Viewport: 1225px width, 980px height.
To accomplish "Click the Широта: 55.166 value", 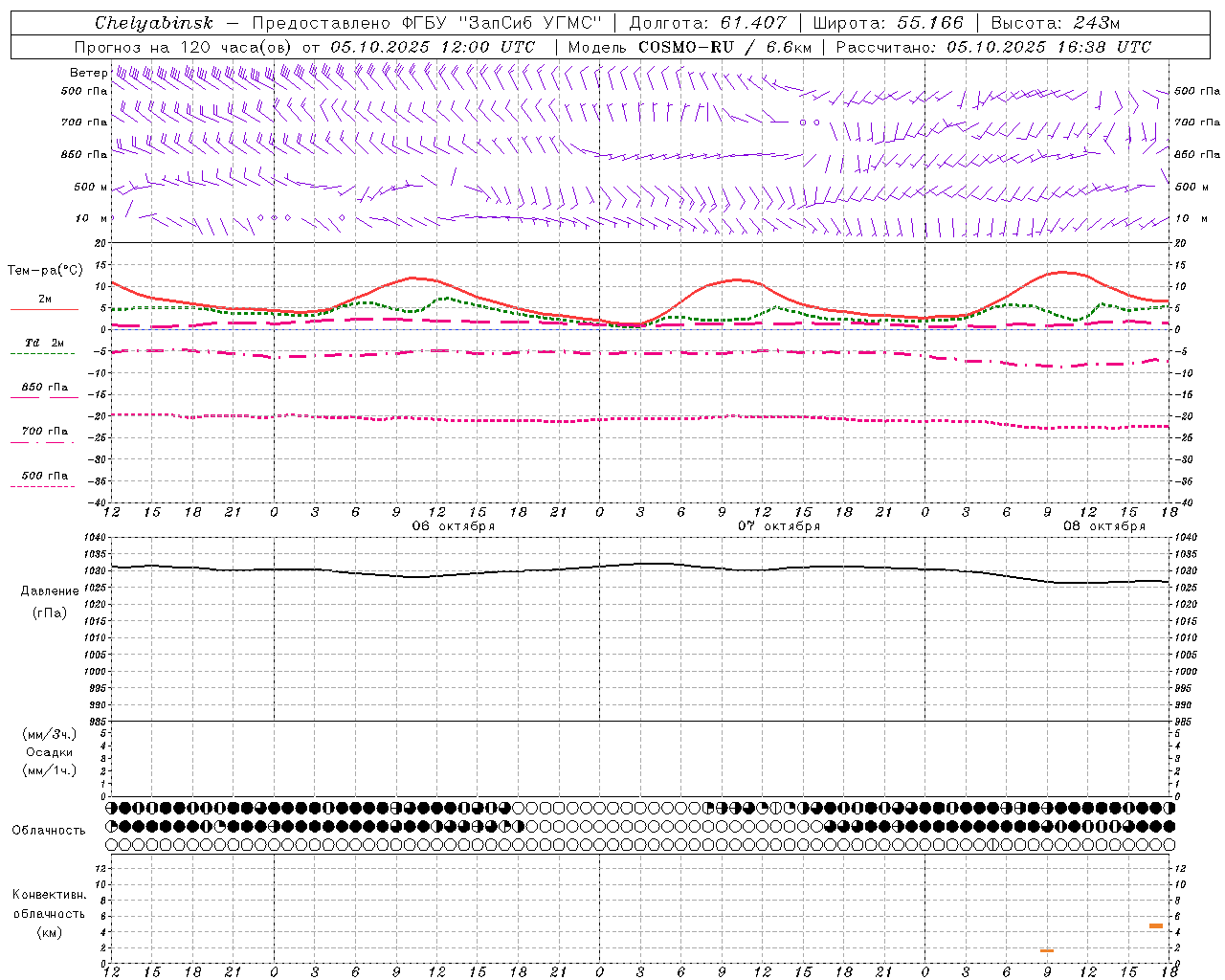I will point(888,23).
